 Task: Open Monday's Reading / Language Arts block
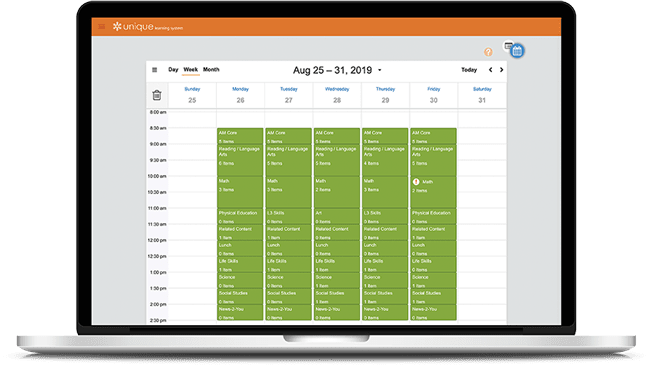pos(240,160)
